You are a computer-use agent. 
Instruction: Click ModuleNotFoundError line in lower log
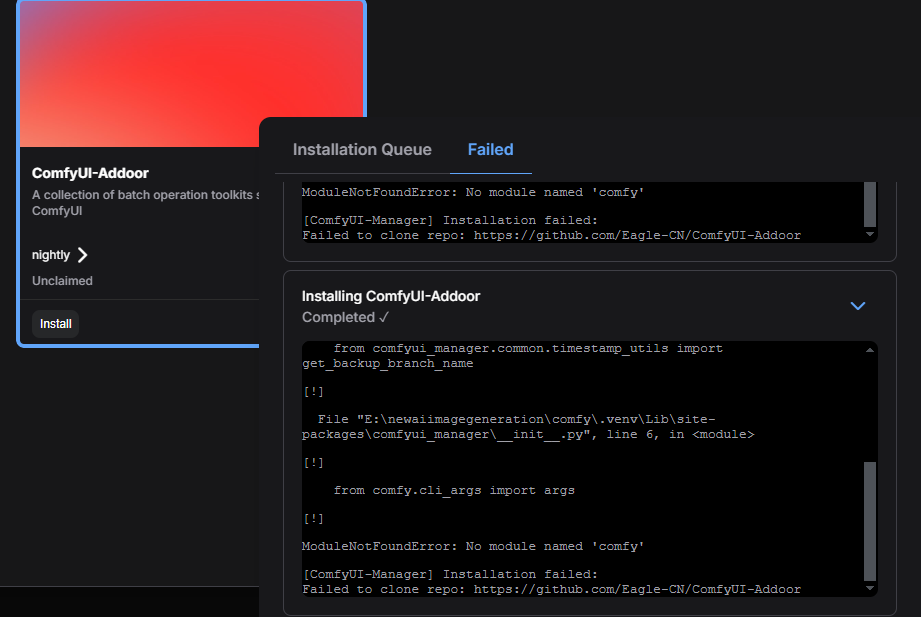pyautogui.click(x=473, y=546)
